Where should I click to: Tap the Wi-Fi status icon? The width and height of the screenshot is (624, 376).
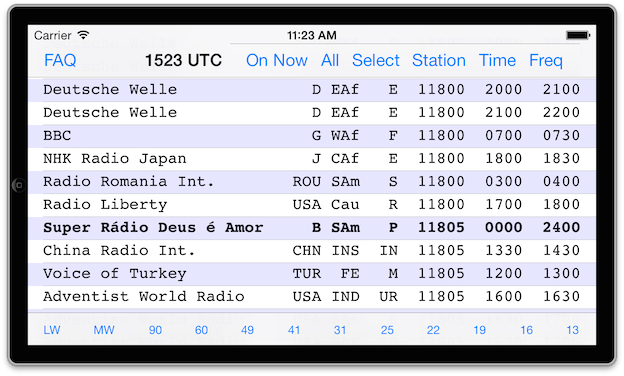[x=83, y=35]
